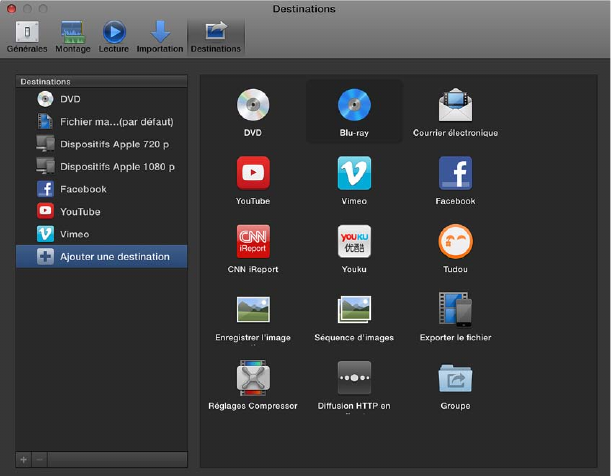611x476 pixels.
Task: Choose Dispositifs Apple 1080 p destination
Action: 101,167
